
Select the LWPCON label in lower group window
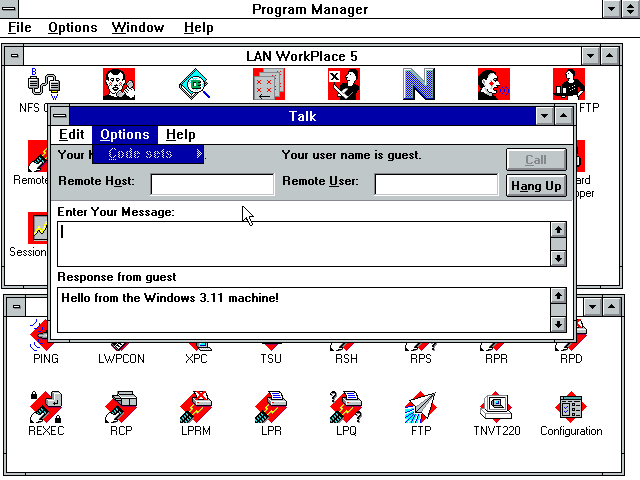(x=121, y=359)
